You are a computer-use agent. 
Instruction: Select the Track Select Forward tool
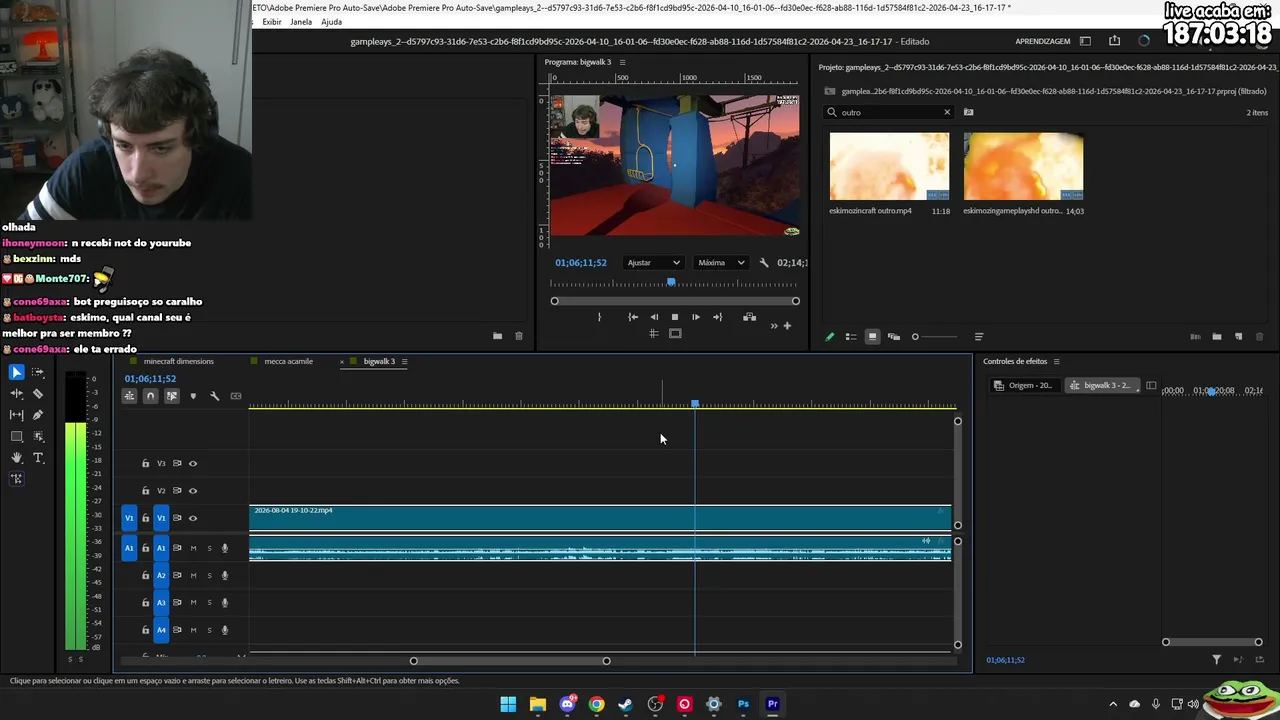coord(38,372)
